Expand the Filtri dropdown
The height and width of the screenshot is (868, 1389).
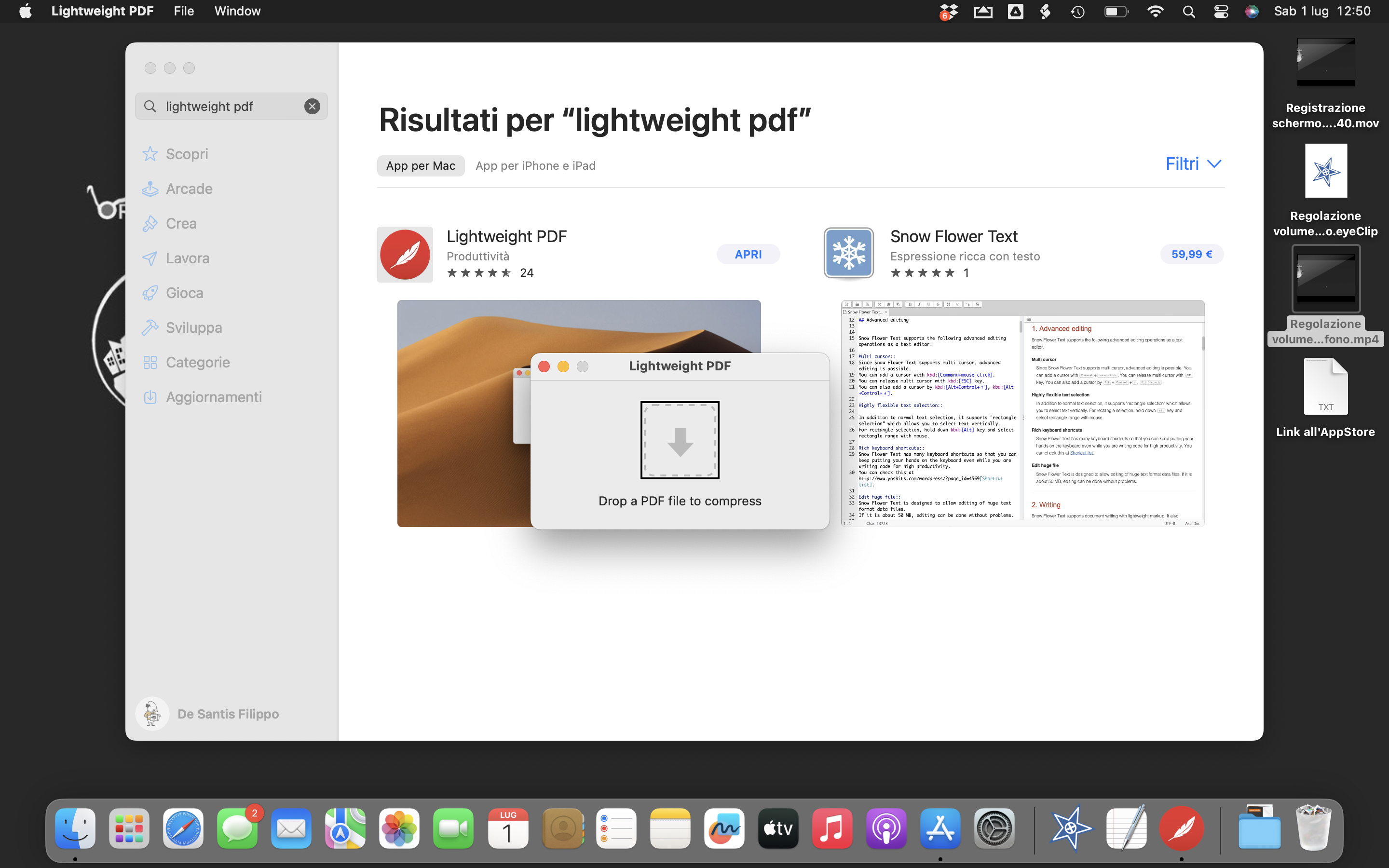coord(1193,164)
